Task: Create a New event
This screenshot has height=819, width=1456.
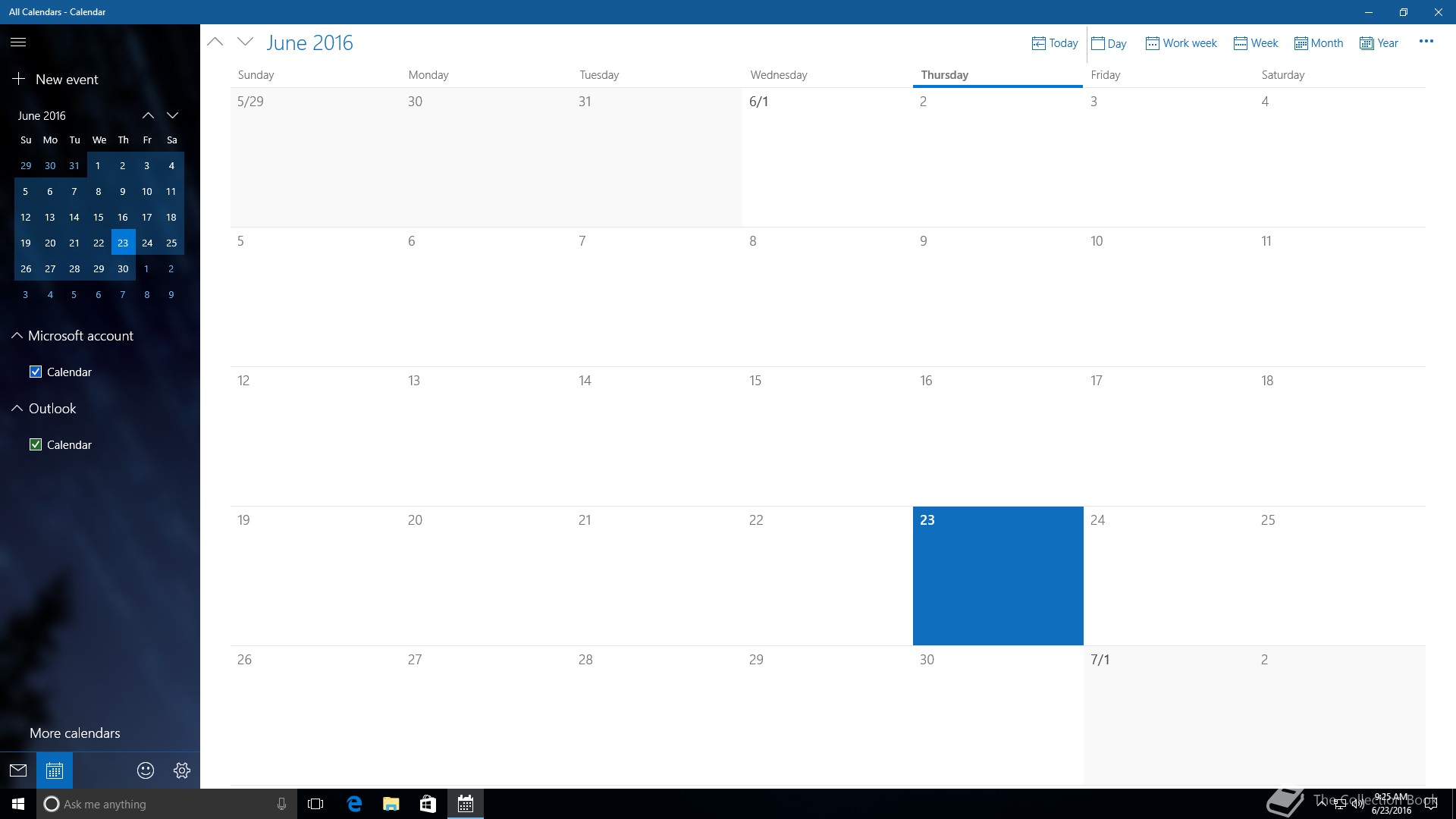Action: point(56,80)
